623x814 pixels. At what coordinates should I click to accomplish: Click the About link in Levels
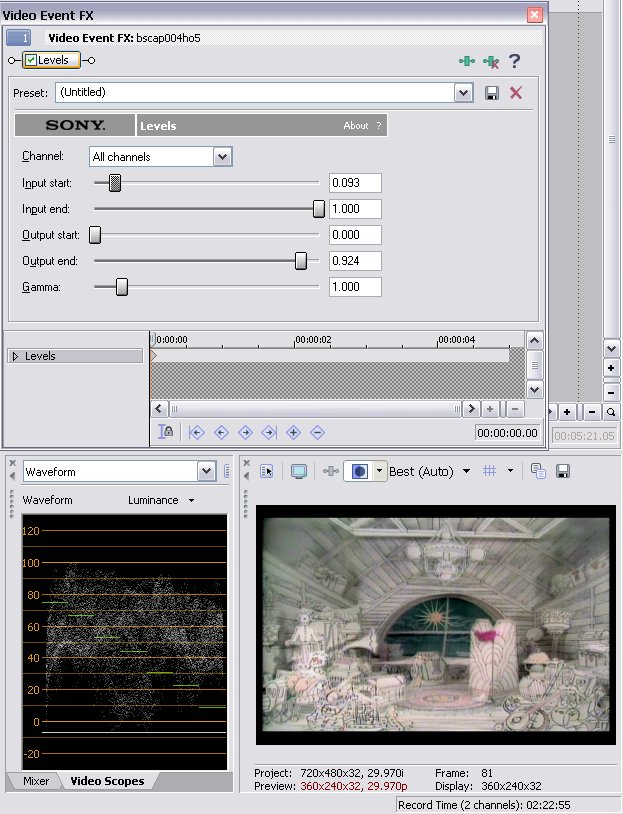(356, 126)
